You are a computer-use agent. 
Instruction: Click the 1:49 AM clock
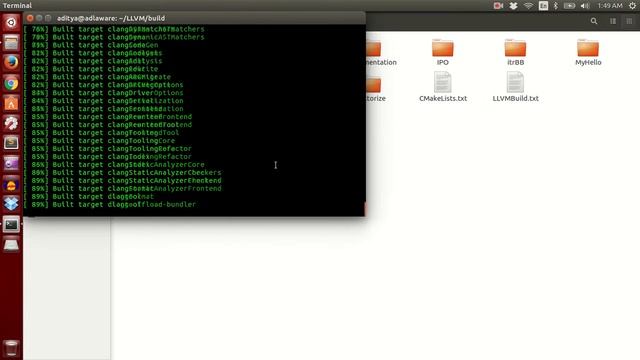point(610,6)
